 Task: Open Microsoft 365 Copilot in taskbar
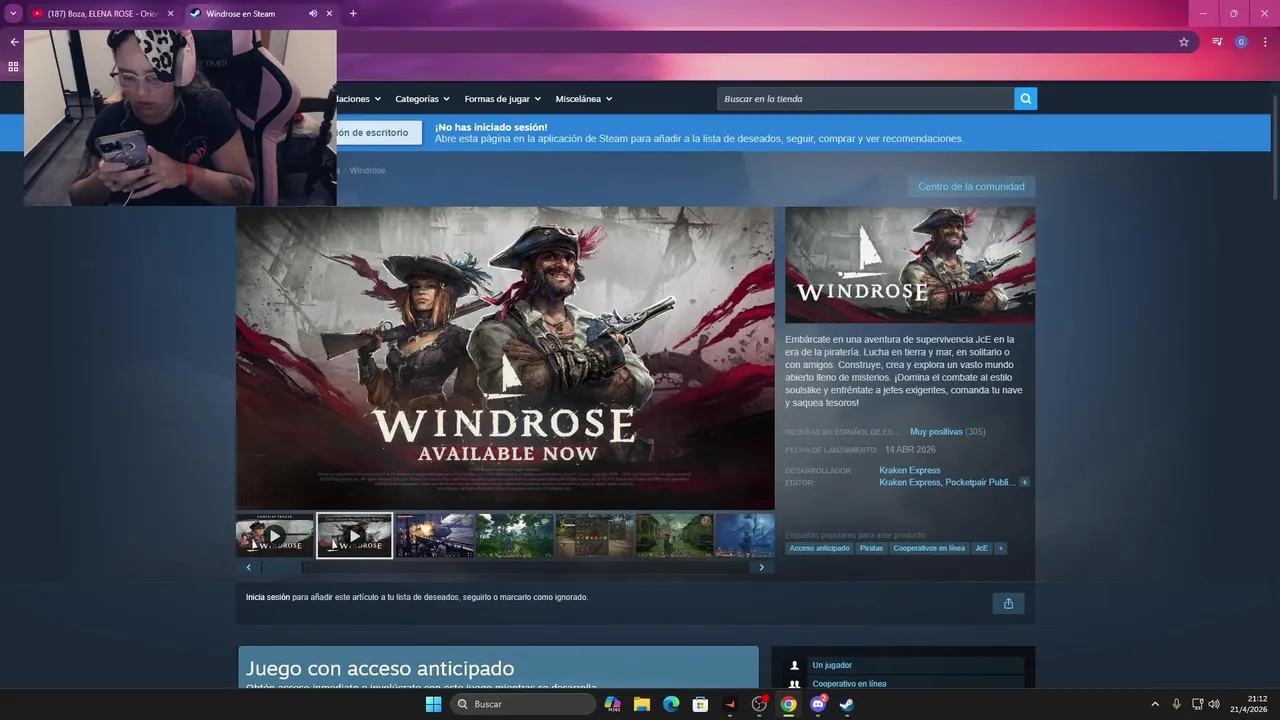(x=613, y=704)
